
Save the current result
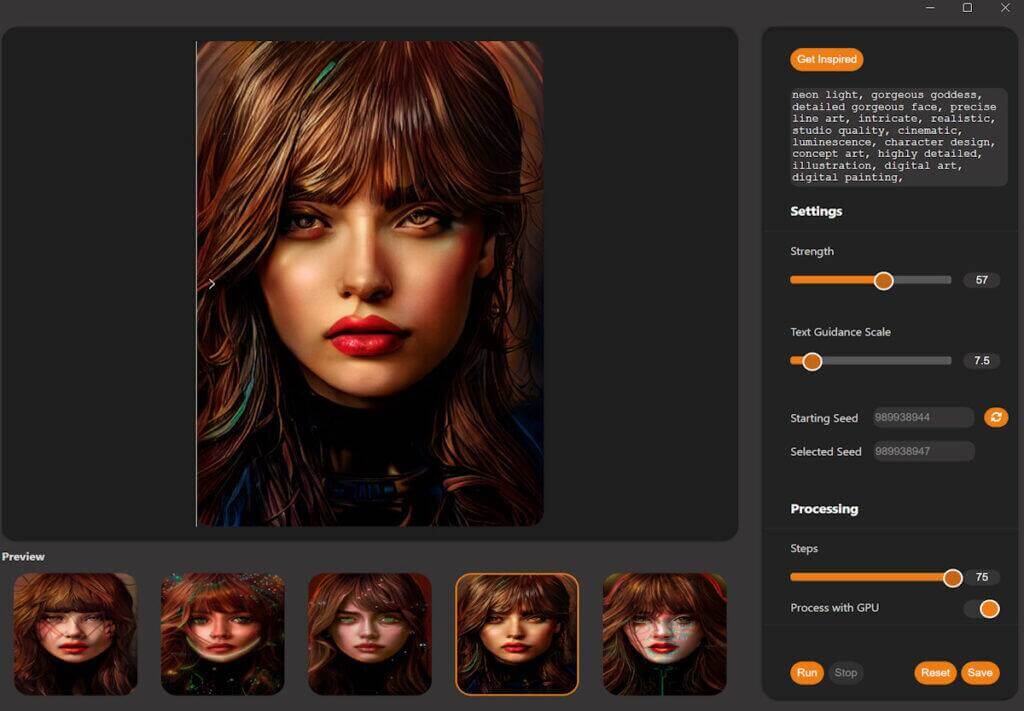[979, 673]
